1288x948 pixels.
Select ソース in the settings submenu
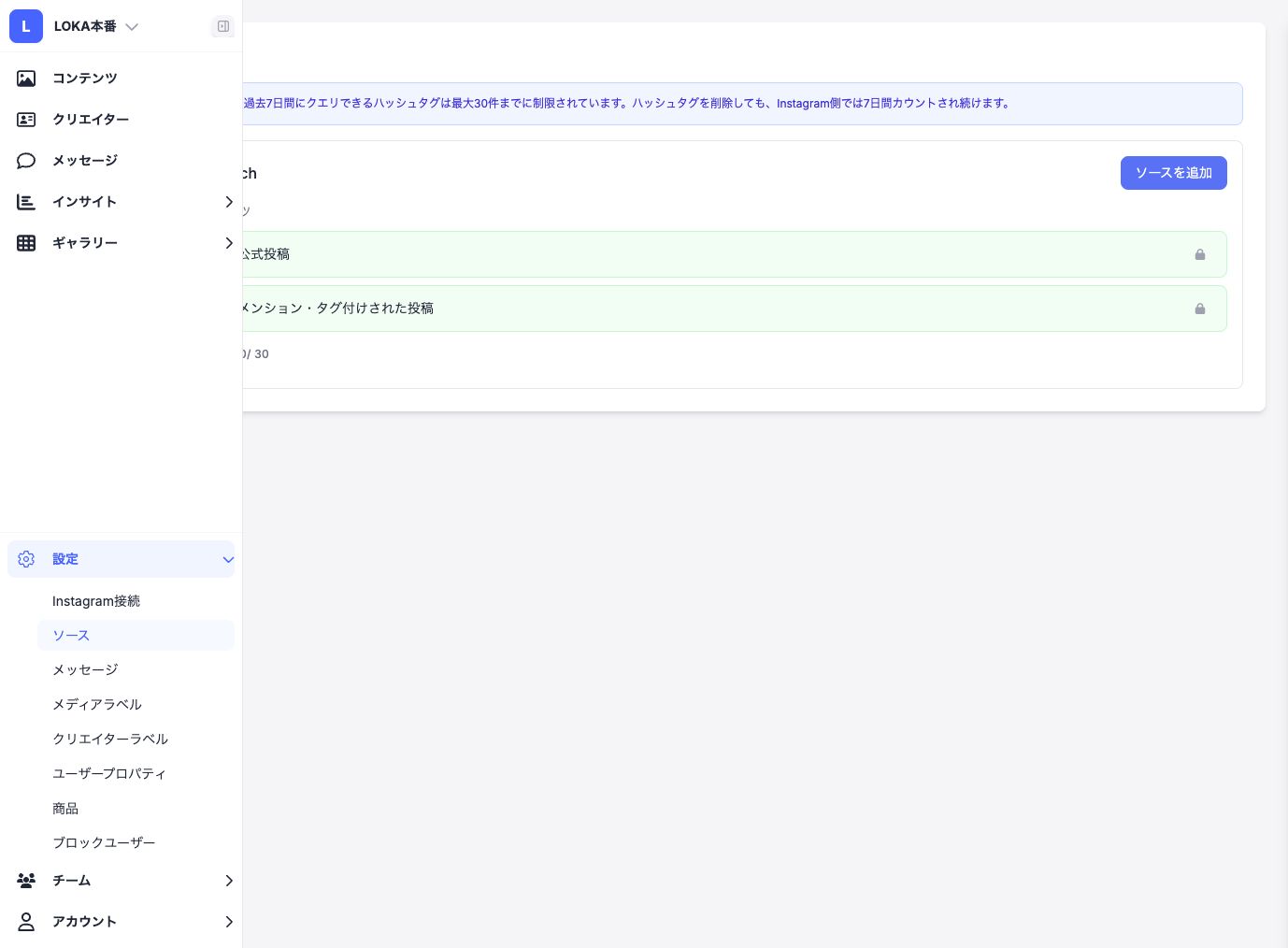136,636
